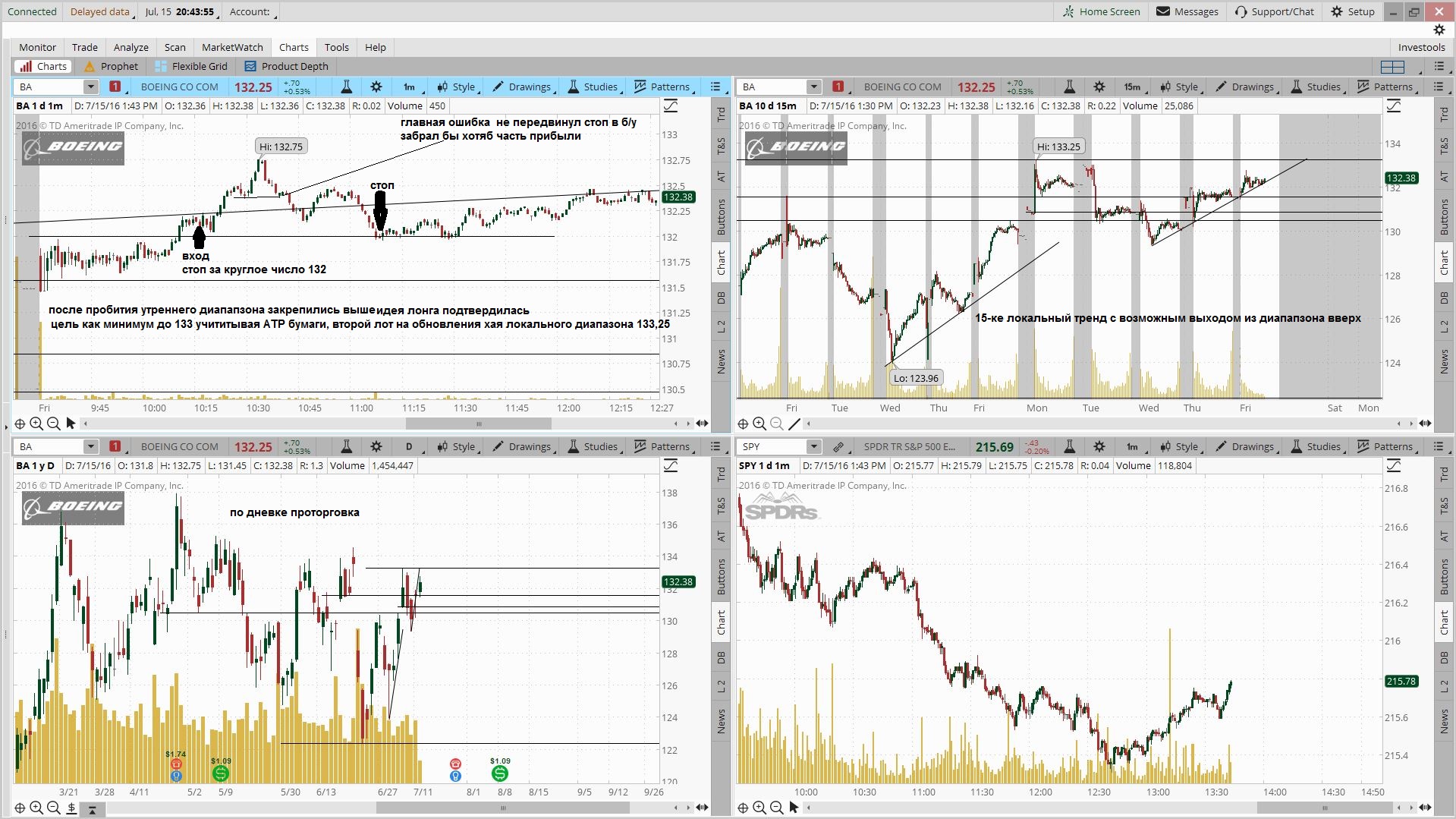
Task: Zoom out on the BA daily chart
Action: point(53,808)
